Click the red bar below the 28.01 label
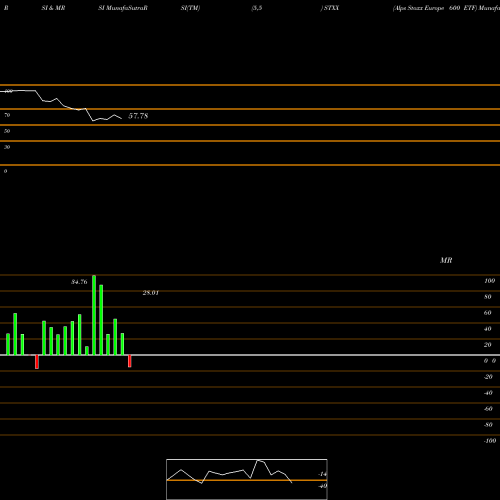This screenshot has width=500, height=500. tap(130, 361)
